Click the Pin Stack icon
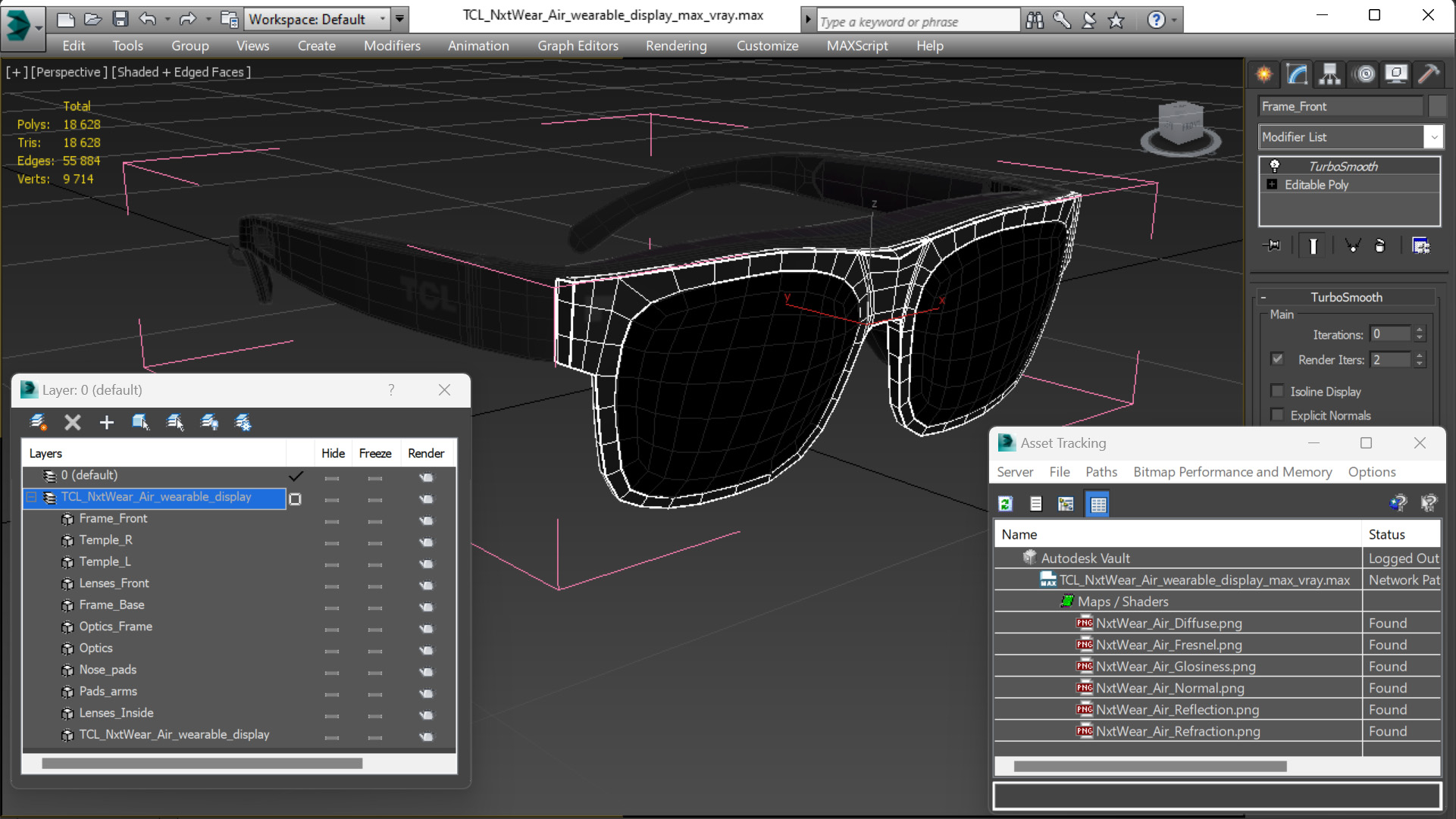The image size is (1456, 819). point(1273,245)
